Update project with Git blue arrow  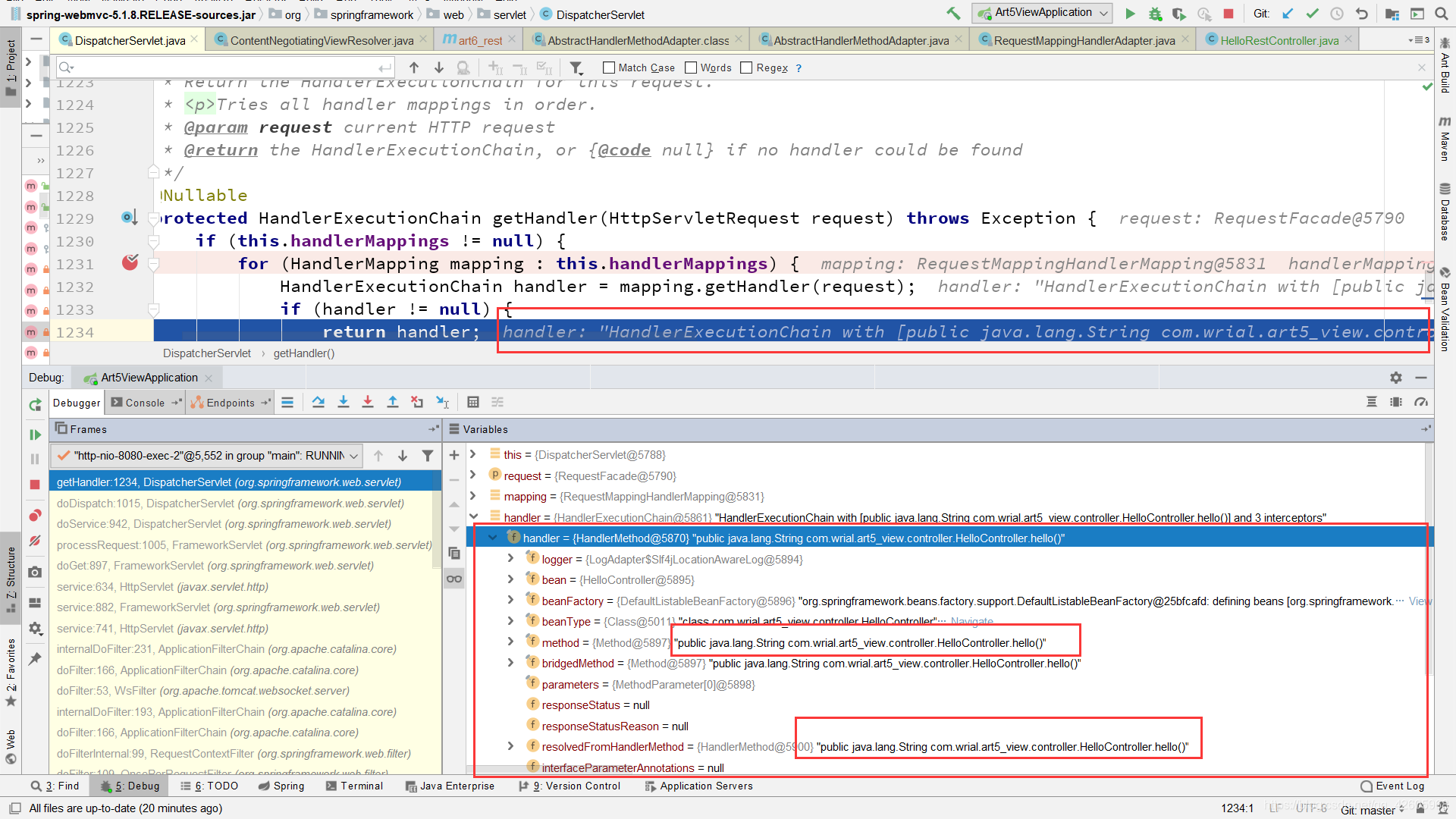point(1288,14)
